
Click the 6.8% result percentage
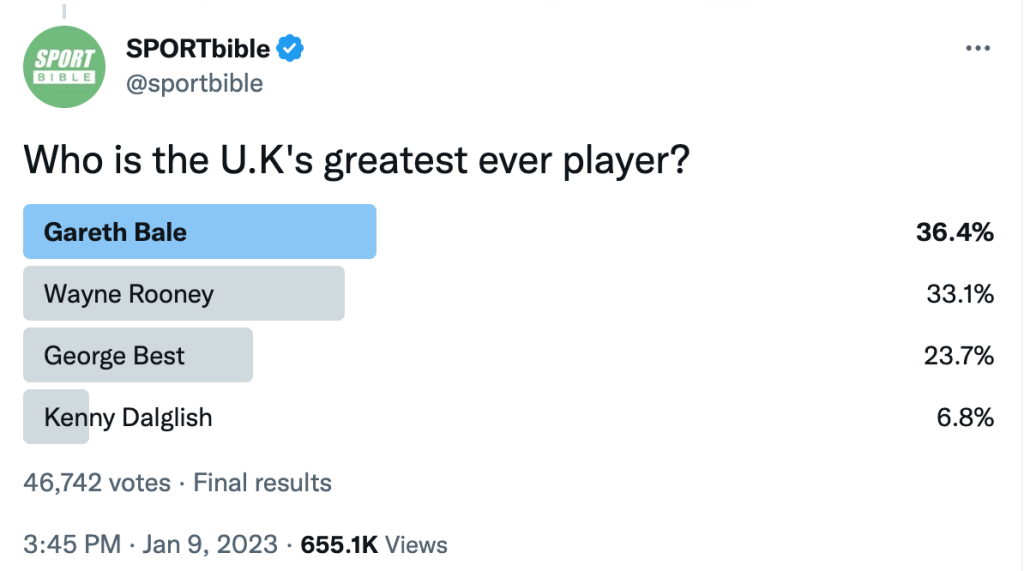tap(965, 417)
